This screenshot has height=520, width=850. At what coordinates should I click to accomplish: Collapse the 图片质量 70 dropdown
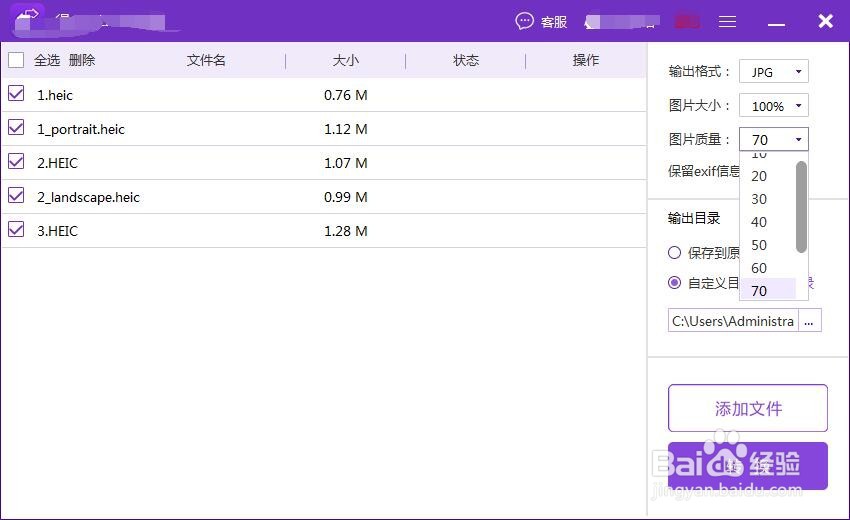click(774, 139)
